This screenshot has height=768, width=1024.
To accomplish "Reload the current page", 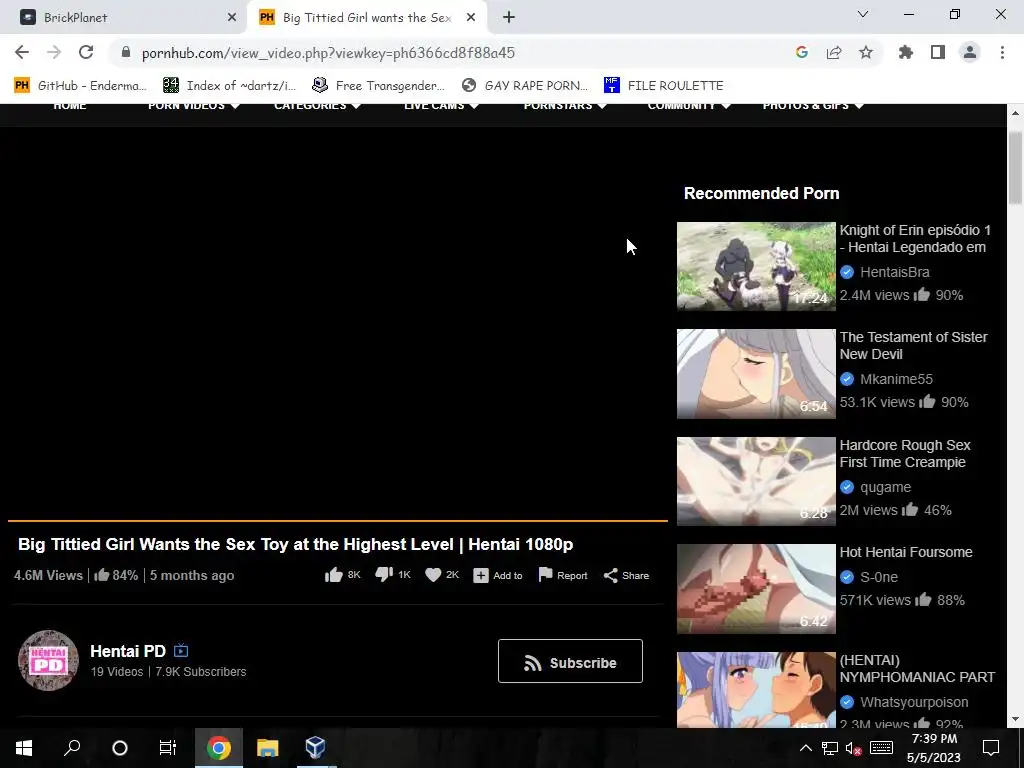I will coord(86,52).
